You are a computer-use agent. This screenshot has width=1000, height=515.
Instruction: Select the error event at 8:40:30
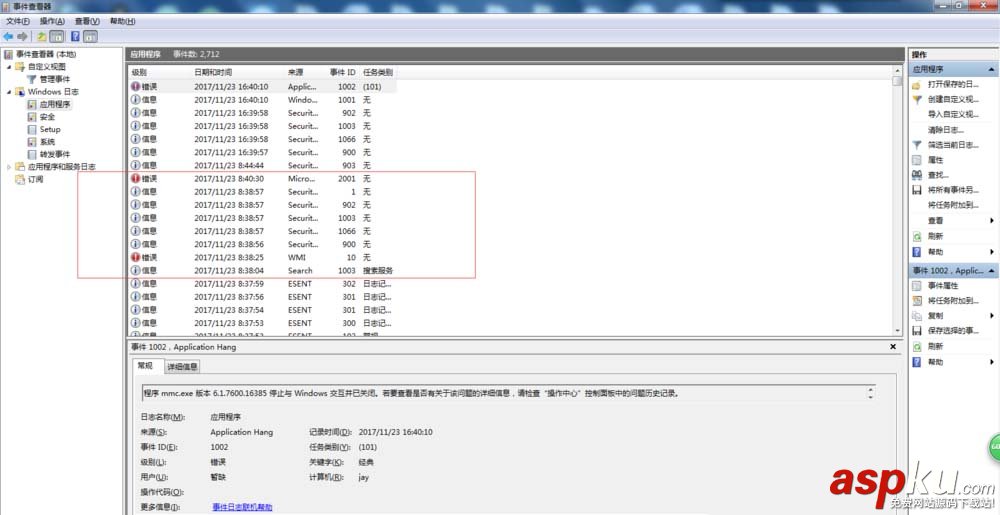[263, 179]
